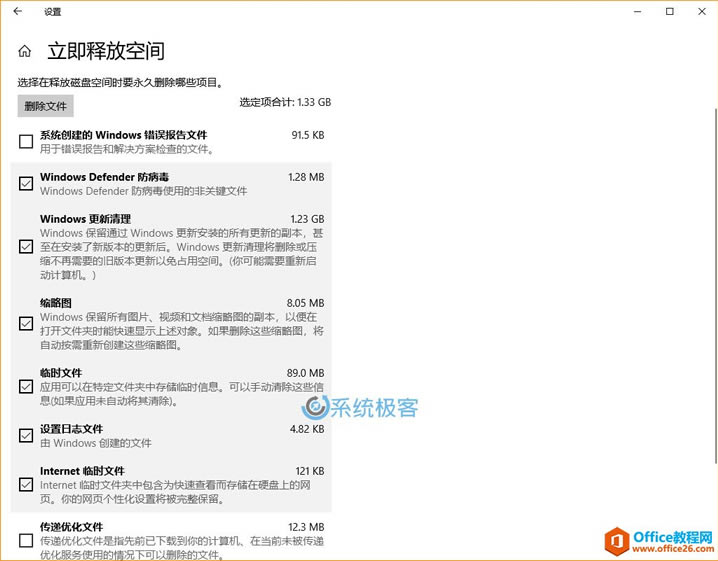Click the 1.23 GB size value

(x=307, y=219)
